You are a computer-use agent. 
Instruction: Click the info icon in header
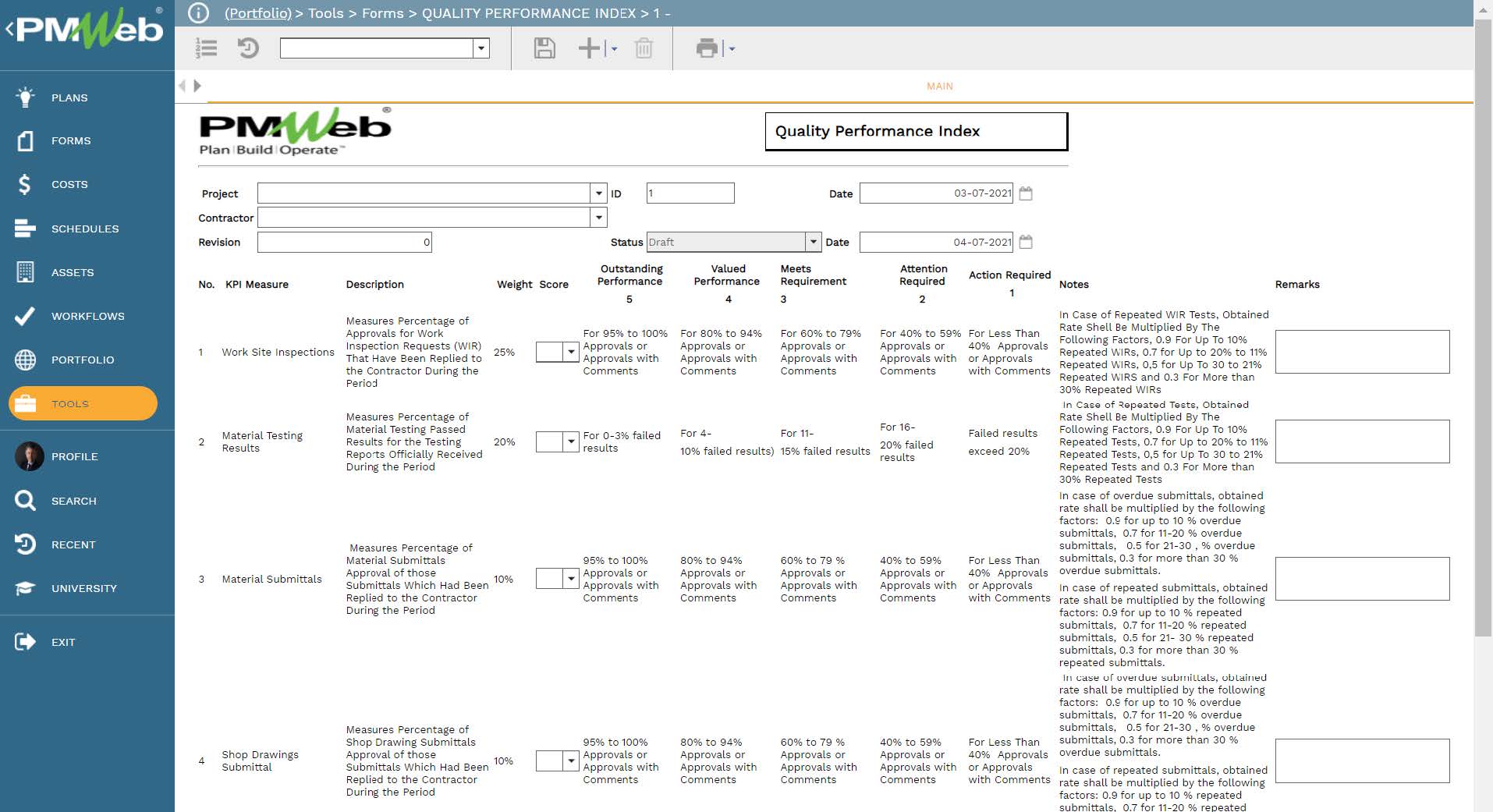pos(199,13)
